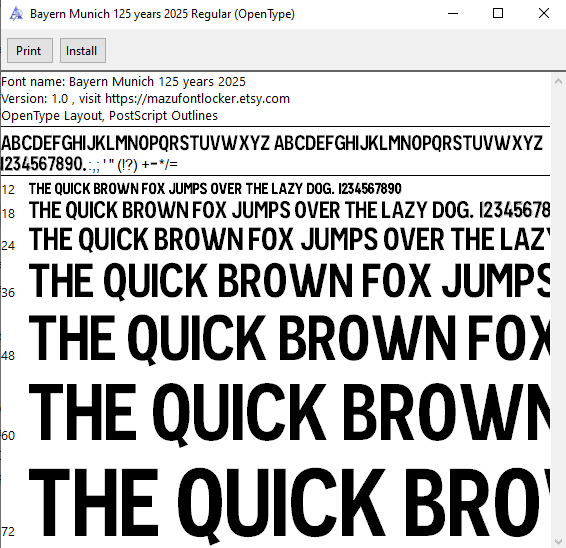
Task: Click the 72 point size label
Action: coord(8,532)
